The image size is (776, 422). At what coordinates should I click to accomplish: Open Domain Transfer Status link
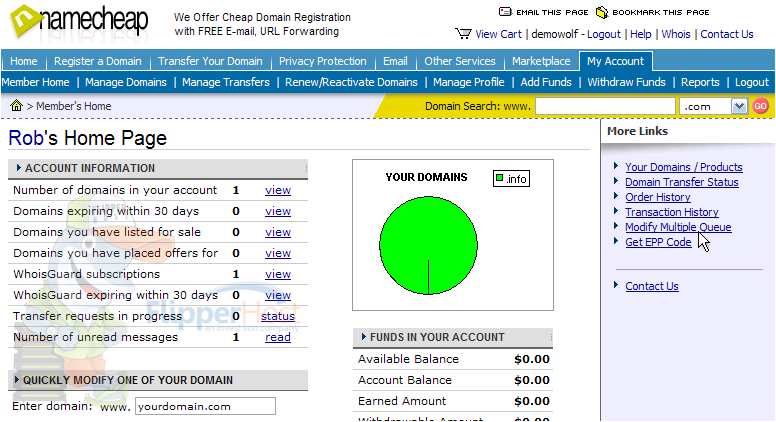[x=681, y=182]
